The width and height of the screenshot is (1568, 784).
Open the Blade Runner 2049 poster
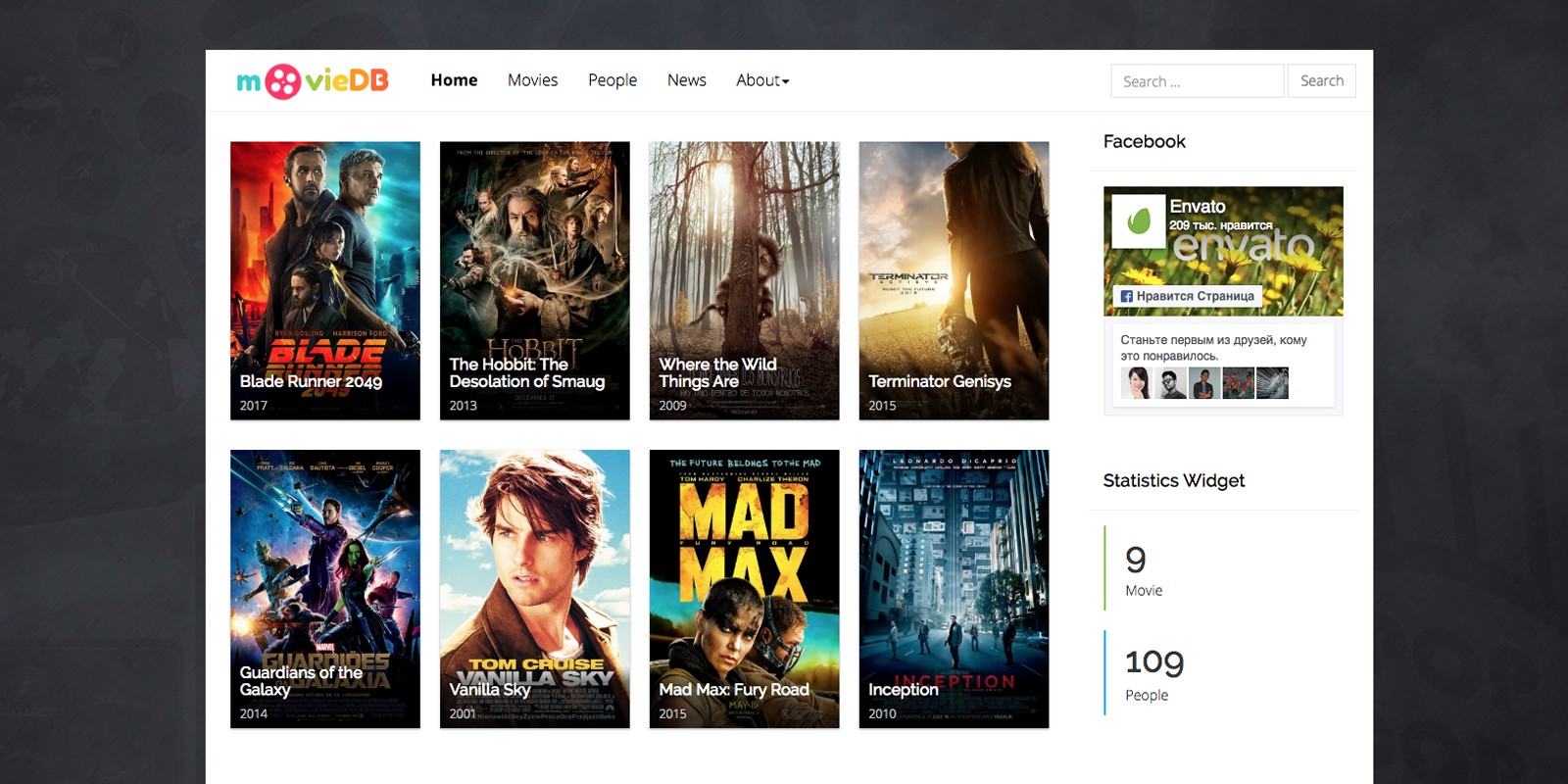pyautogui.click(x=324, y=280)
